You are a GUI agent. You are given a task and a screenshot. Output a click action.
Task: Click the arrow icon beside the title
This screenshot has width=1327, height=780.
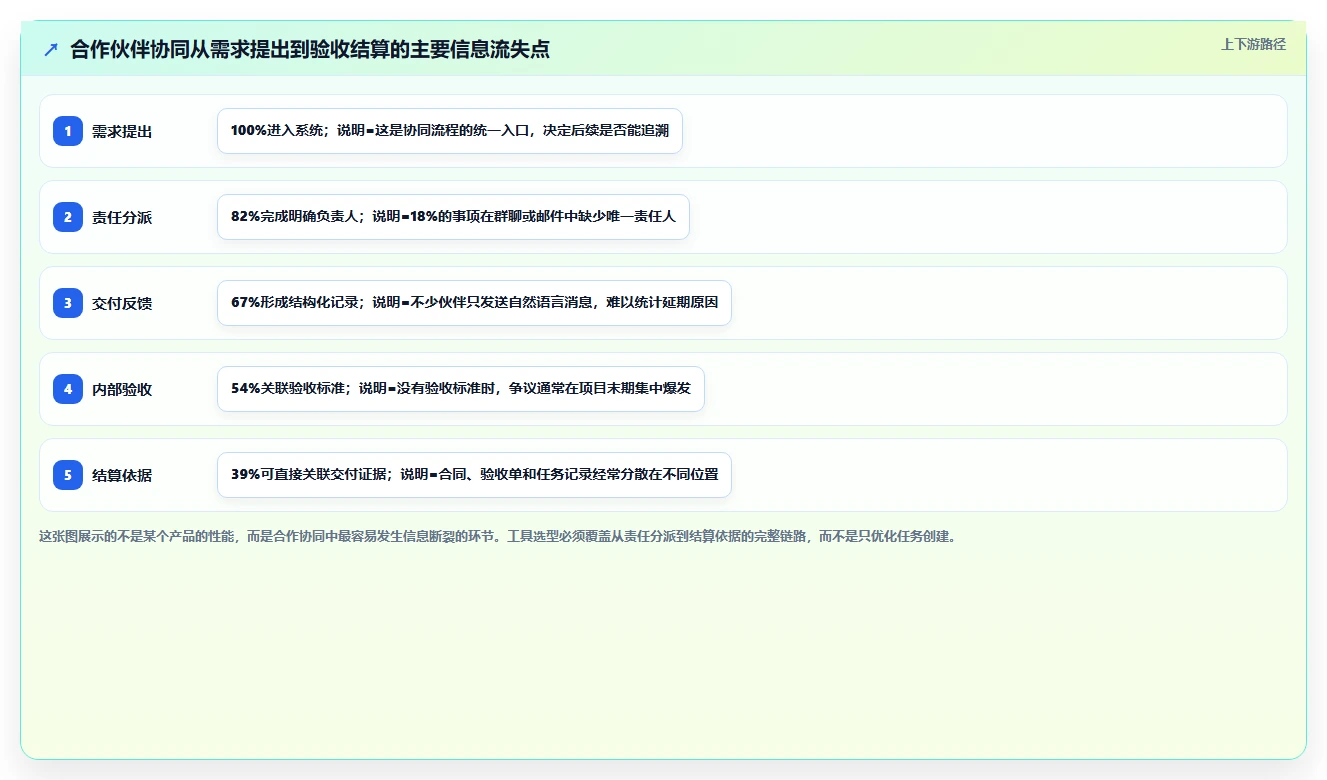click(x=51, y=50)
